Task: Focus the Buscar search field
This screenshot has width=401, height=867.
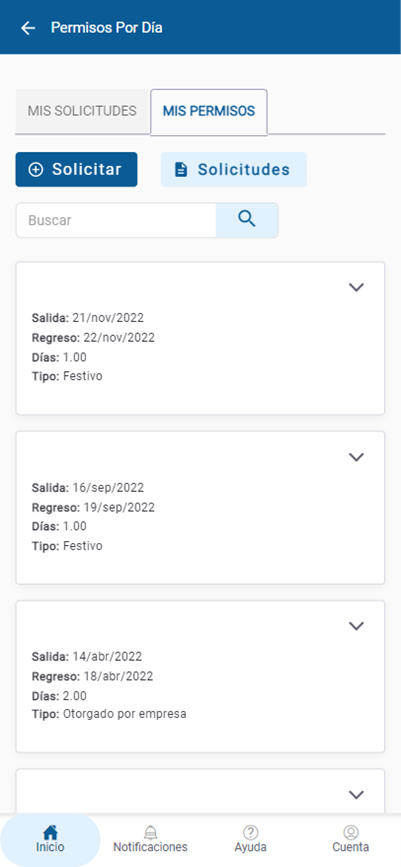Action: [x=116, y=220]
